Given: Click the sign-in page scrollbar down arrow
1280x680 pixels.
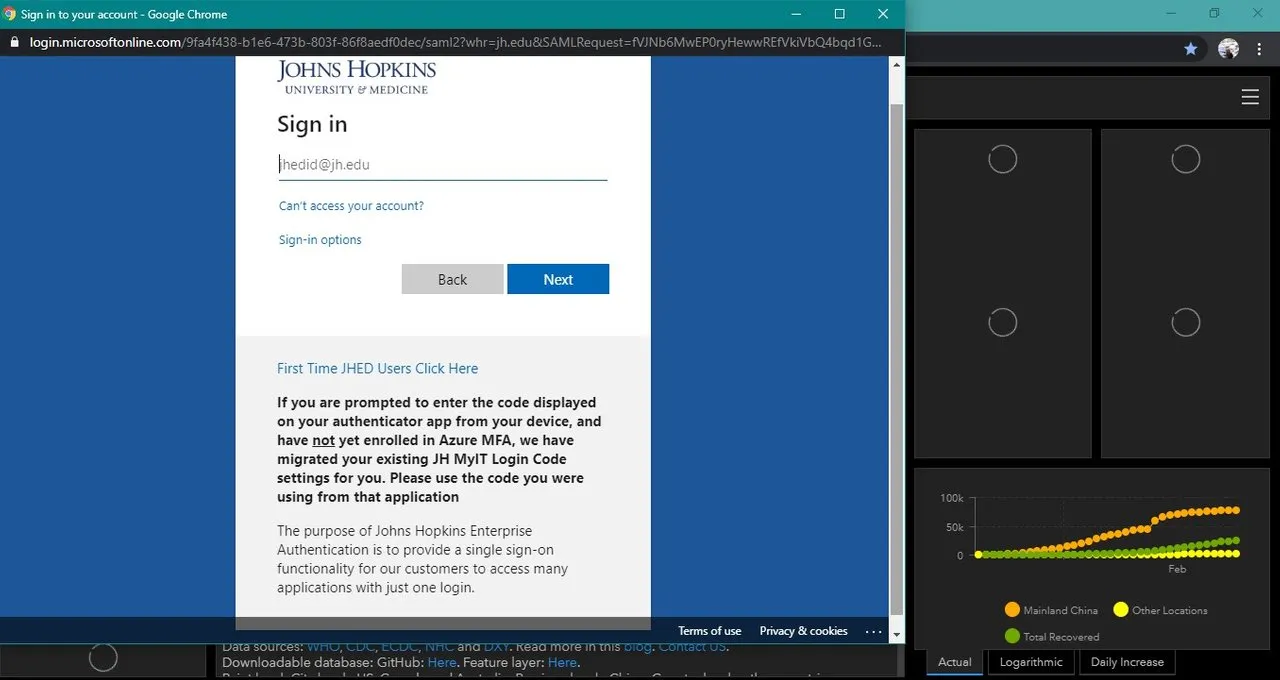Looking at the screenshot, I should point(896,634).
